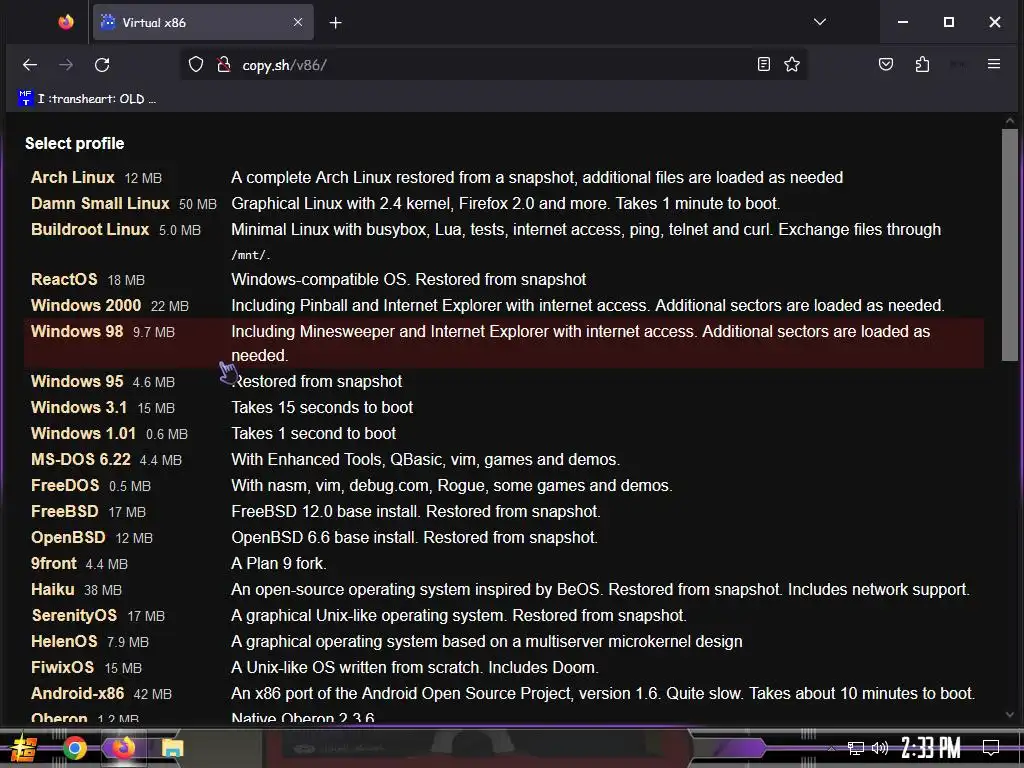
Task: Click the Firefox view icon in tab bar
Action: point(66,22)
